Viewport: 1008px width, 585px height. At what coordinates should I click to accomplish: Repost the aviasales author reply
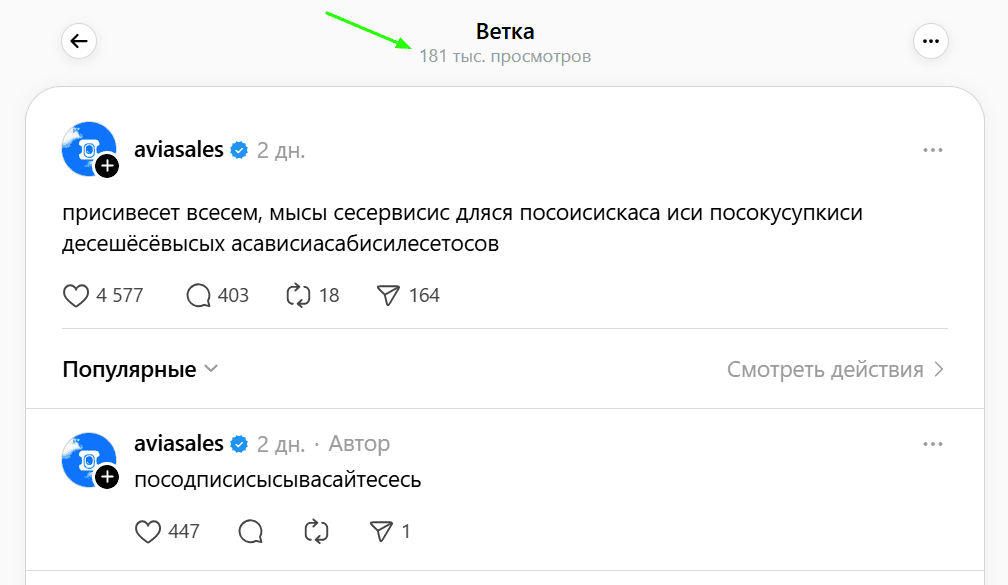coord(316,532)
